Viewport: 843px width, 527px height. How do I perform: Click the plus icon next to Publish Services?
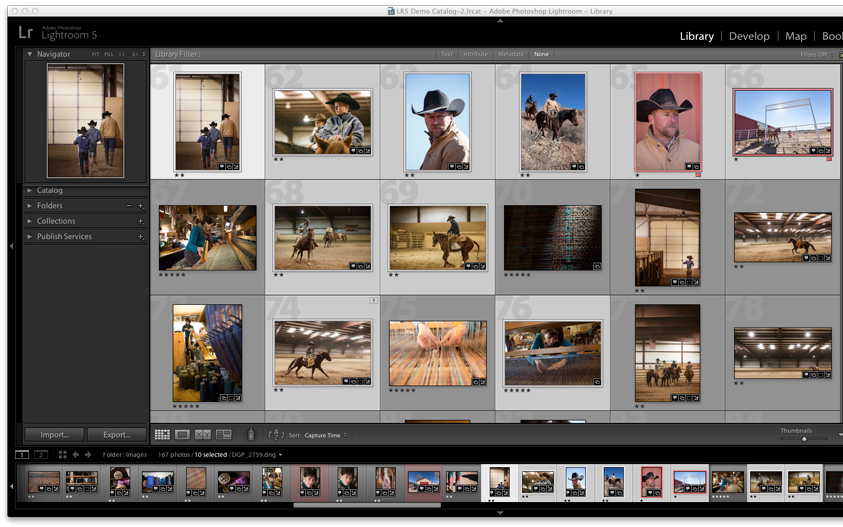click(141, 237)
